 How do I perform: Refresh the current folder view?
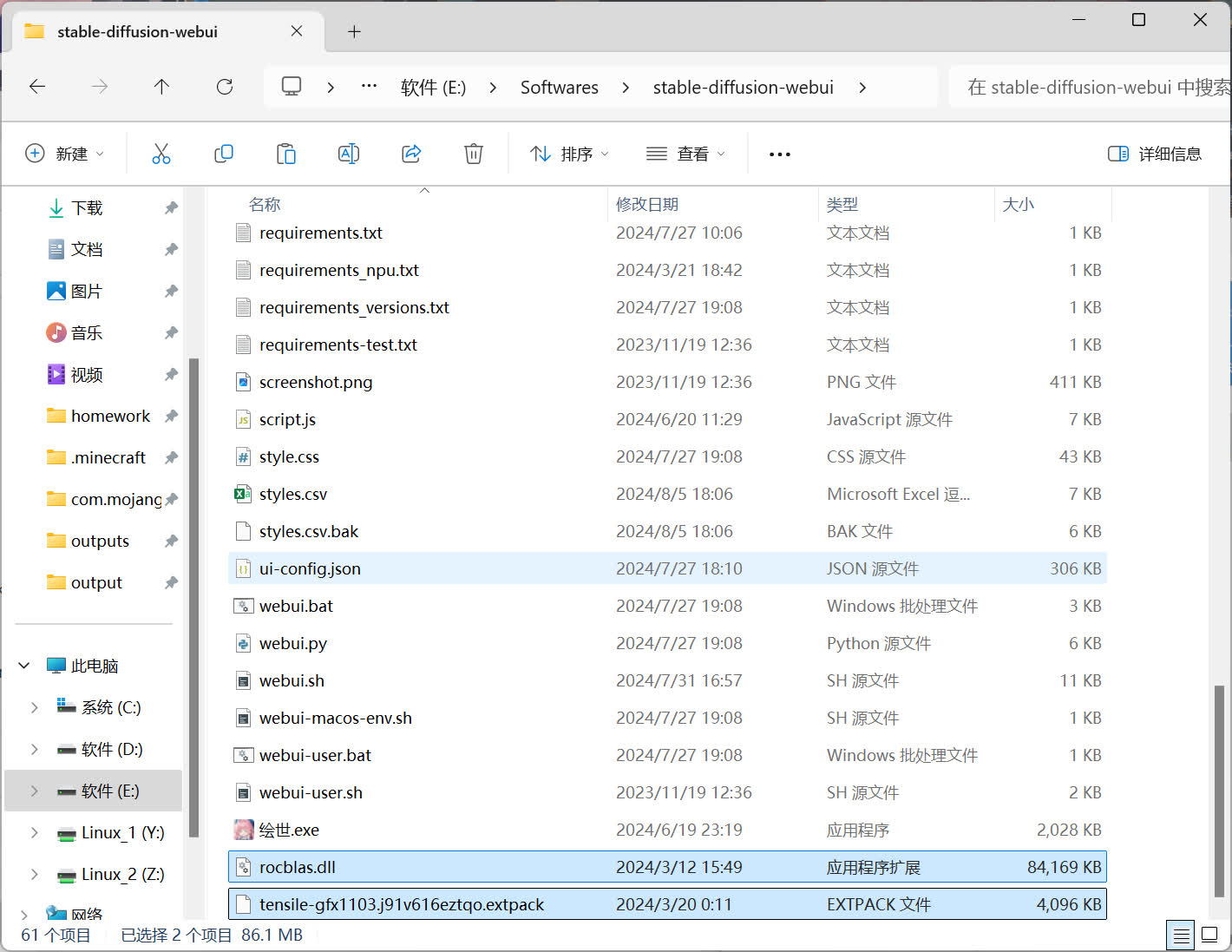click(225, 87)
